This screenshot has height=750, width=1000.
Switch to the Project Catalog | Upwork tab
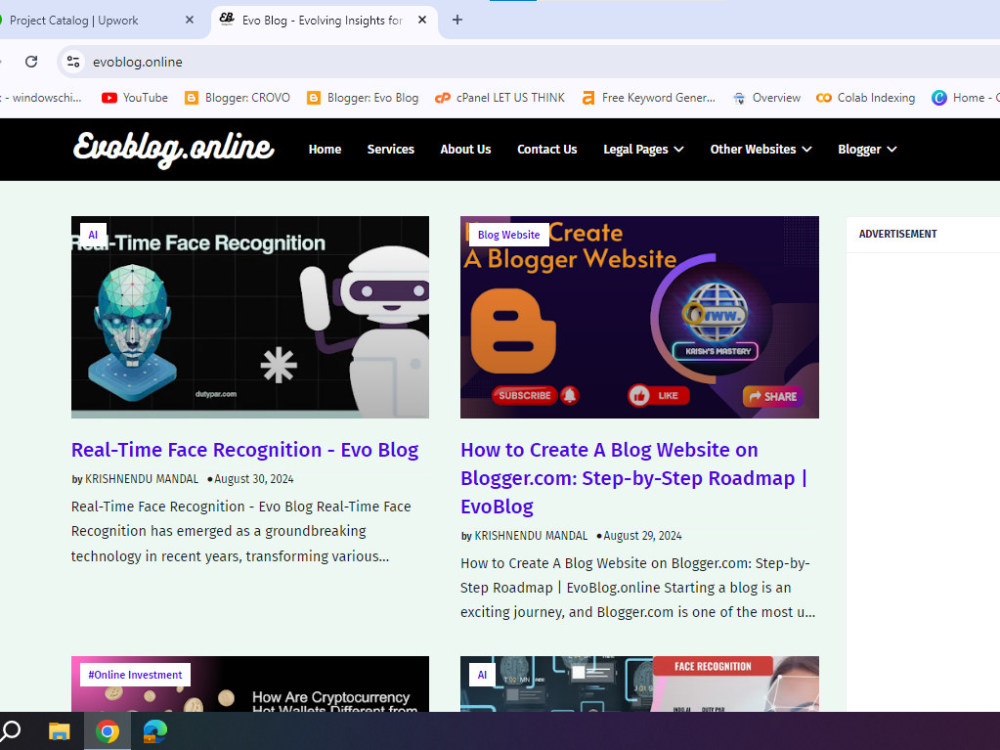pos(96,20)
